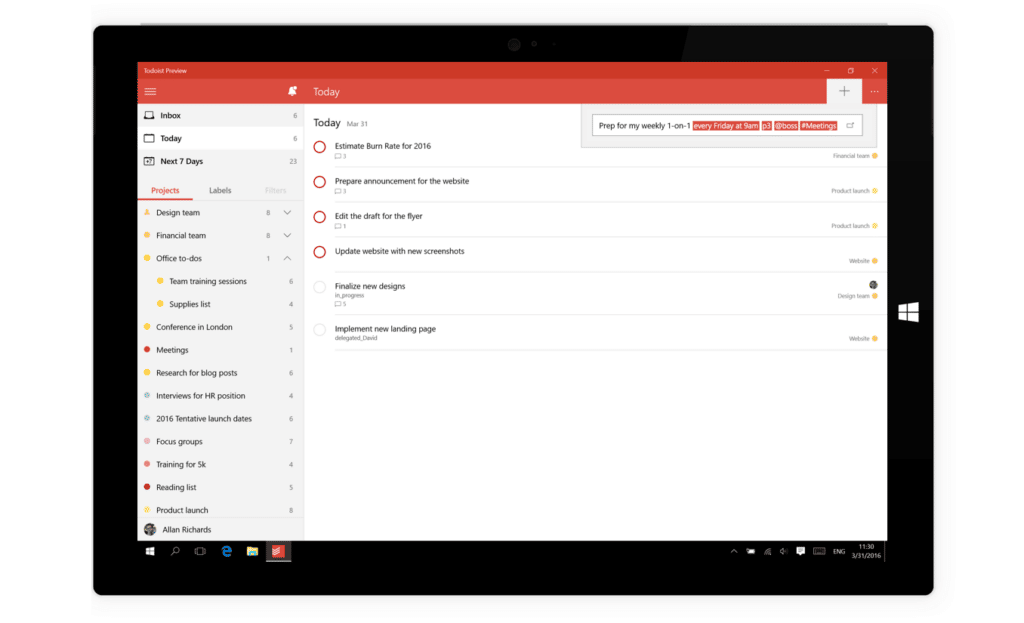Open the Next 7 Days view icon
The height and width of the screenshot is (623, 1024).
[149, 160]
